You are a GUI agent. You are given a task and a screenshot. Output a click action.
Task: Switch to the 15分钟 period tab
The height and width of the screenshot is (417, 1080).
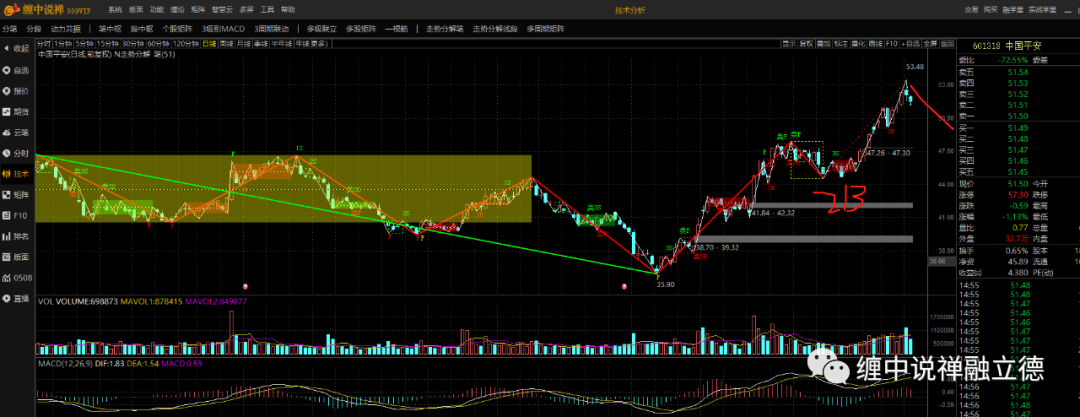pos(107,43)
